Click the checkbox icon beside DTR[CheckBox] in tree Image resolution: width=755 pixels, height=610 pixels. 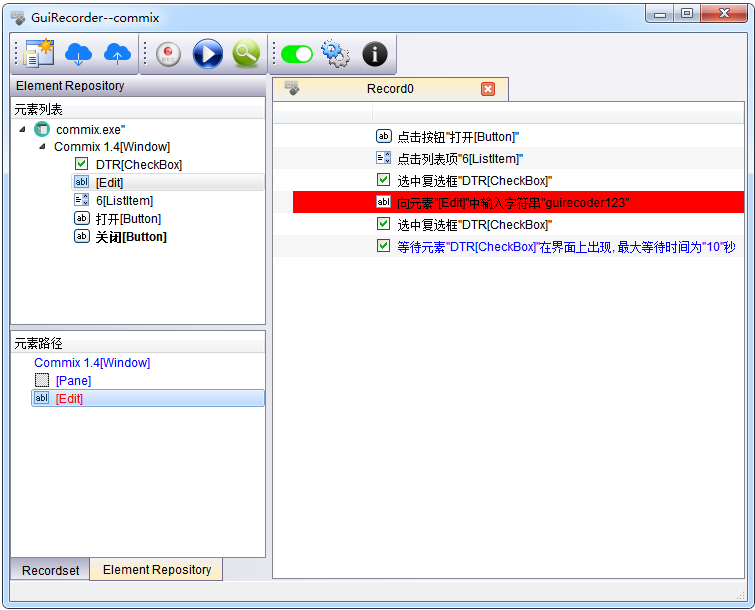click(x=81, y=164)
